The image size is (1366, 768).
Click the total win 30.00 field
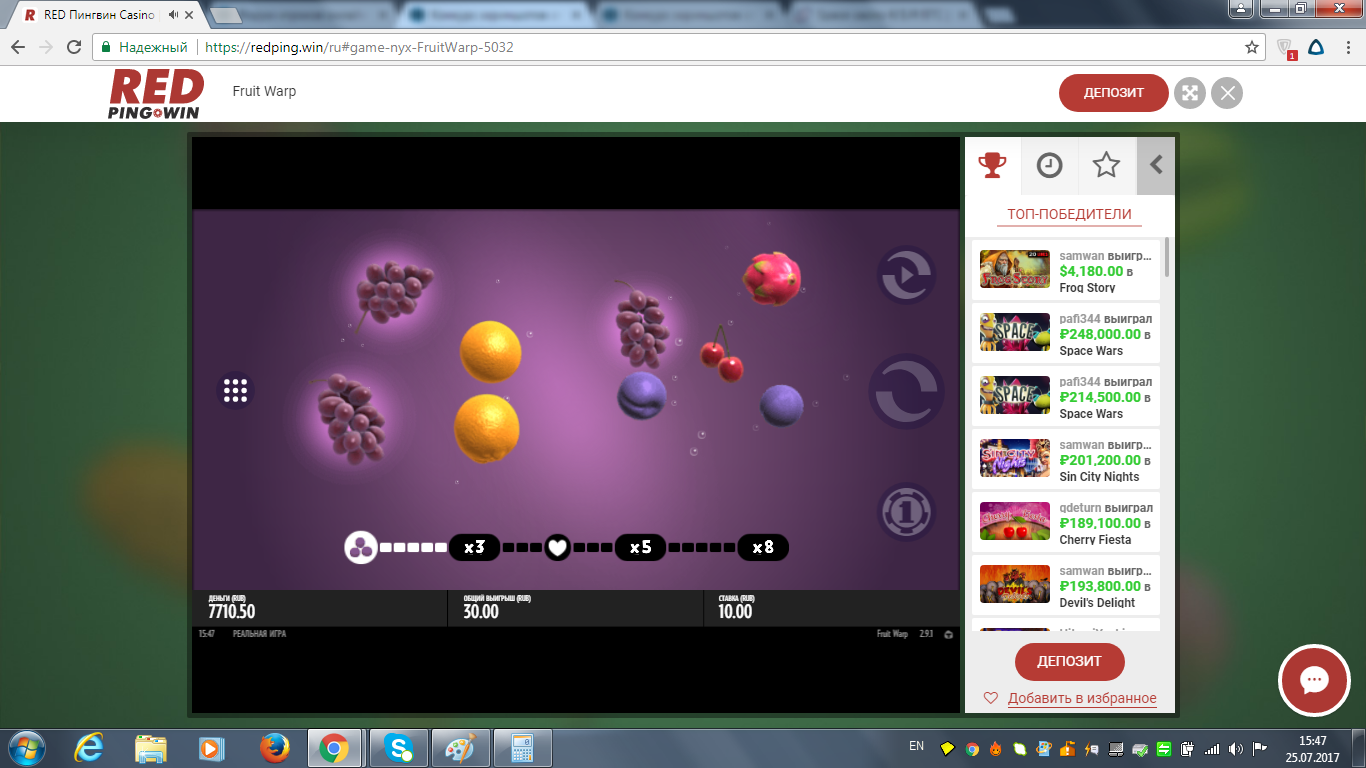[575, 608]
